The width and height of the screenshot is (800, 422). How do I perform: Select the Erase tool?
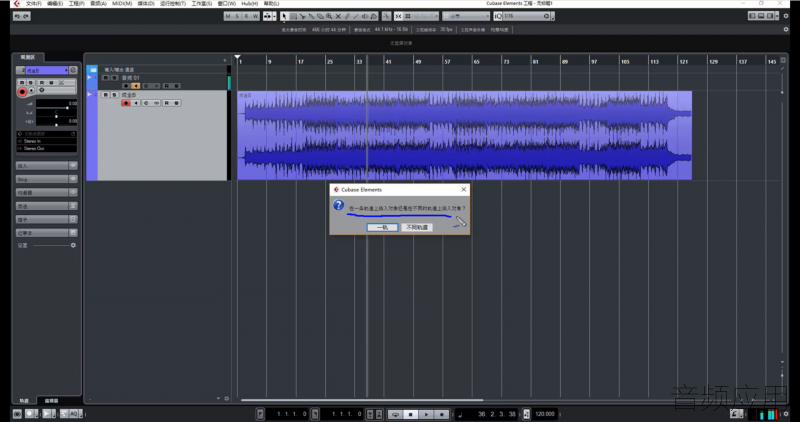(x=320, y=16)
